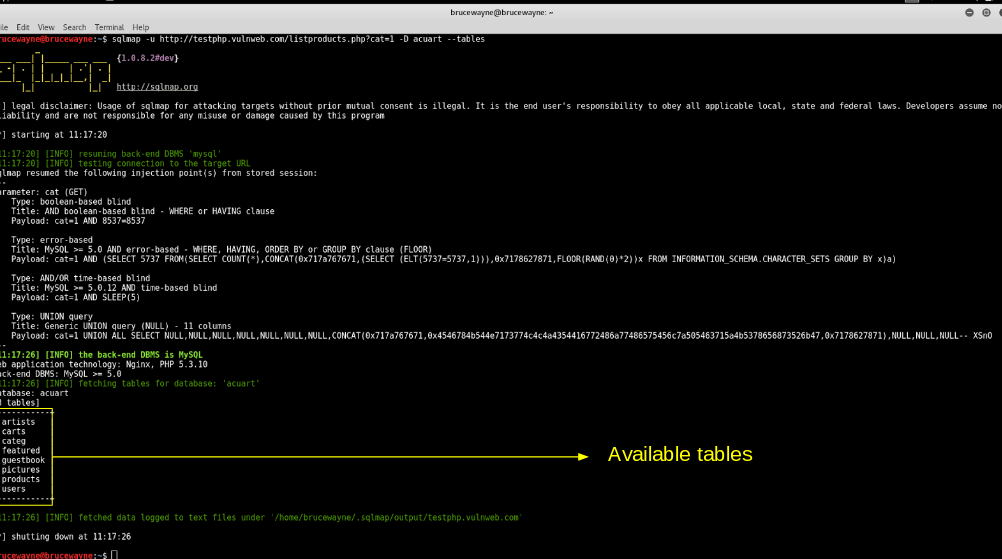
Task: Click 'shutting down at 11:17:26' line
Action: pos(65,537)
